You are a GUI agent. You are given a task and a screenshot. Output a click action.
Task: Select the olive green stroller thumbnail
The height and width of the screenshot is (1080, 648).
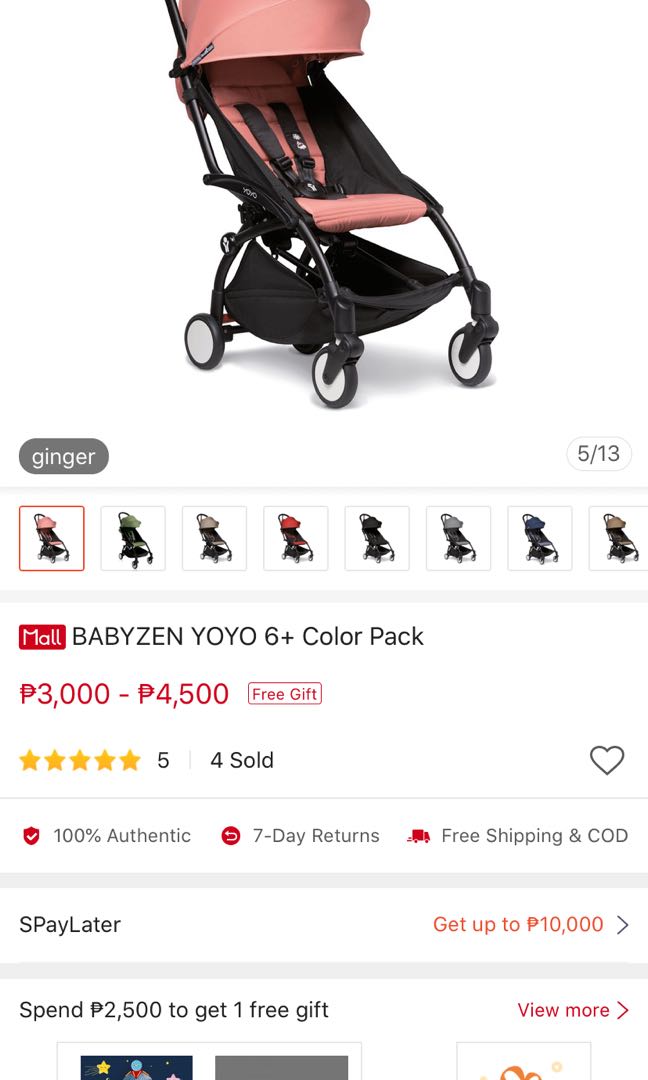pyautogui.click(x=133, y=539)
